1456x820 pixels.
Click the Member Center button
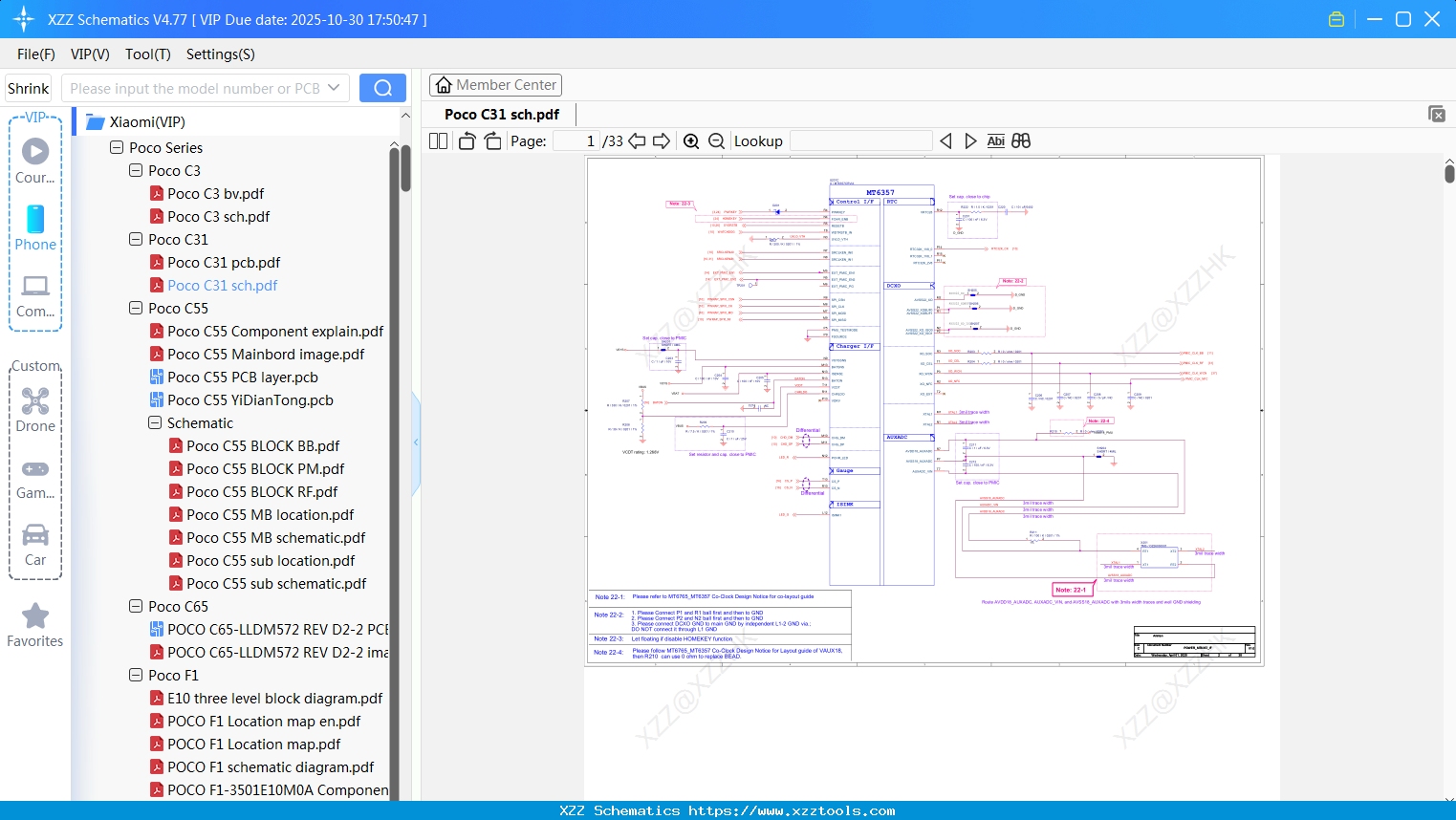tap(495, 85)
